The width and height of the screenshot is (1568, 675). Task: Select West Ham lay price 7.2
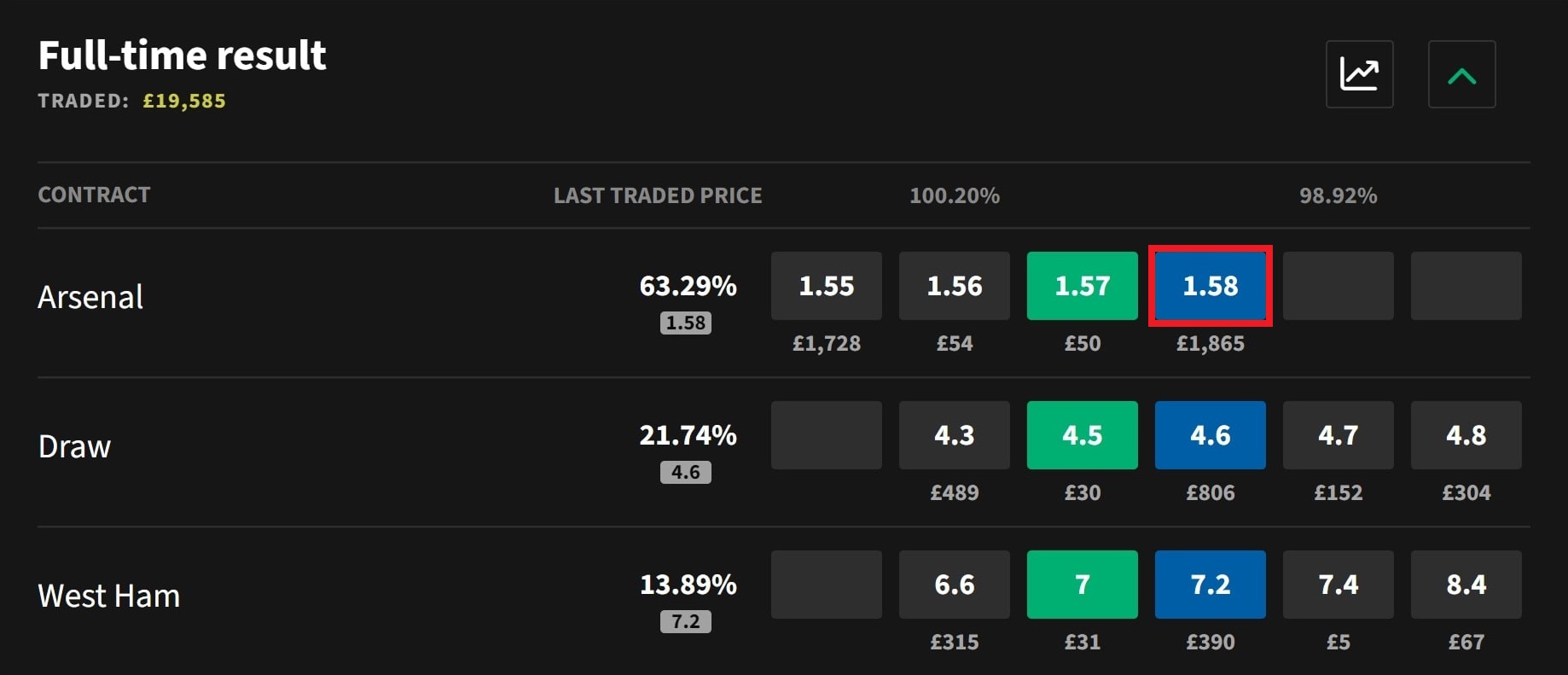1210,585
